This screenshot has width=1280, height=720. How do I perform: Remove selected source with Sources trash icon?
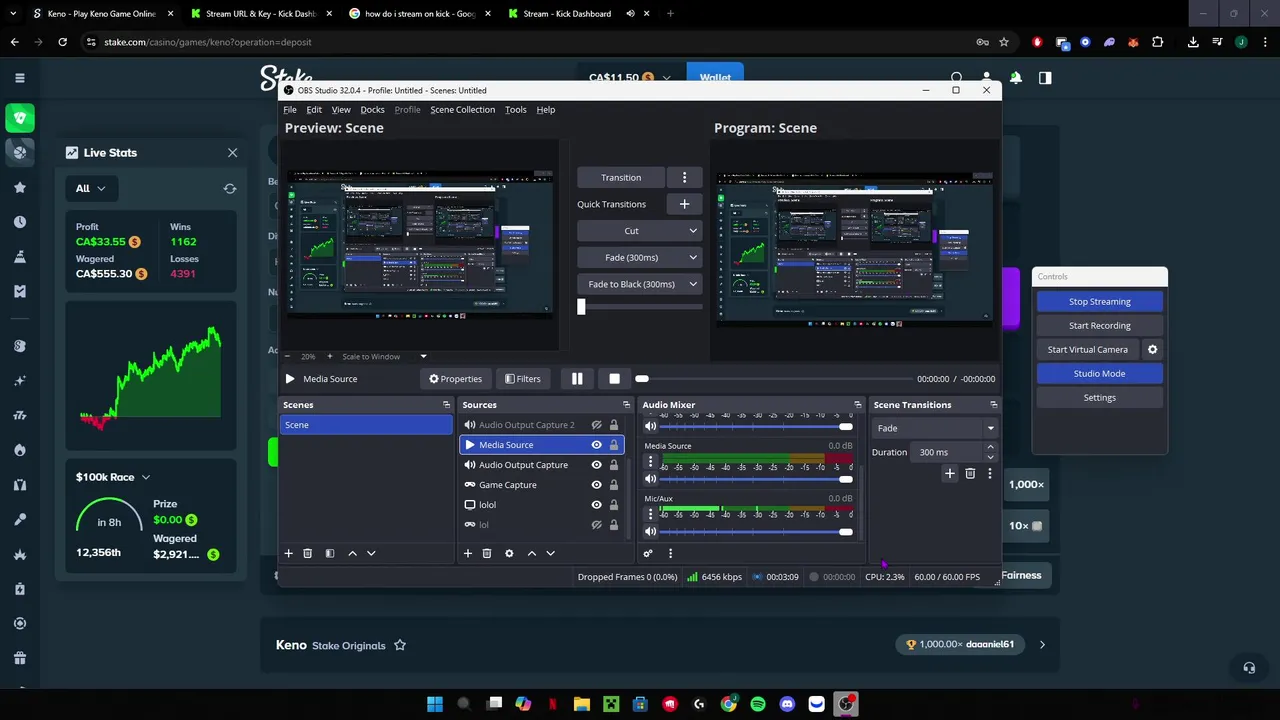(x=487, y=553)
